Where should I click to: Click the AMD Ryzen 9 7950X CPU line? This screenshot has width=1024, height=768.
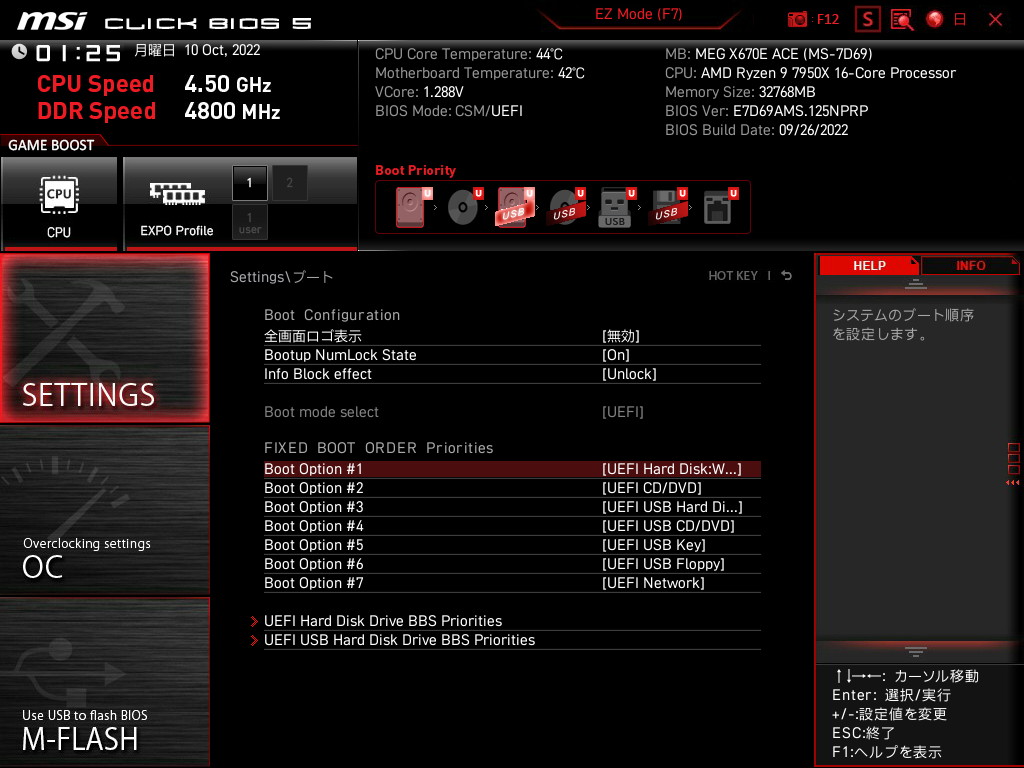point(810,73)
